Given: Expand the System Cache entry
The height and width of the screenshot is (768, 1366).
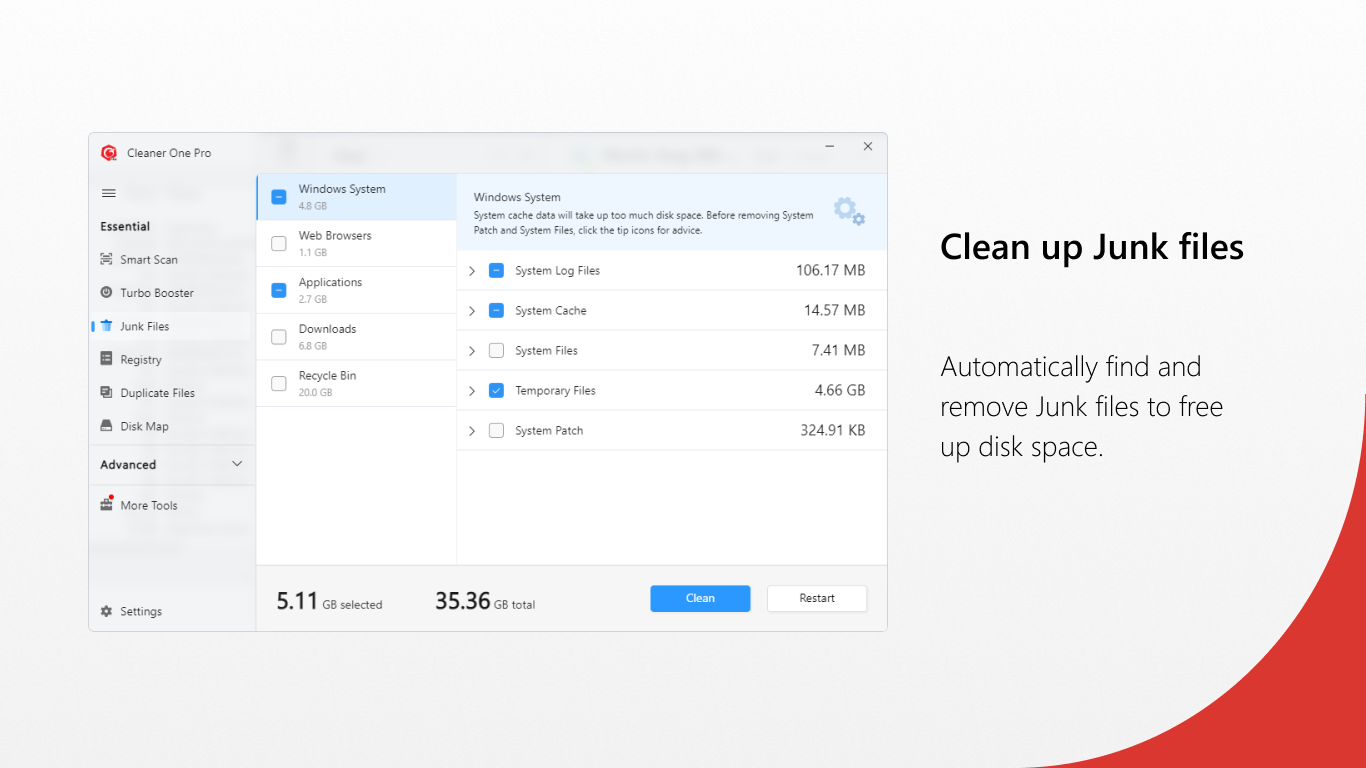Looking at the screenshot, I should click(471, 310).
